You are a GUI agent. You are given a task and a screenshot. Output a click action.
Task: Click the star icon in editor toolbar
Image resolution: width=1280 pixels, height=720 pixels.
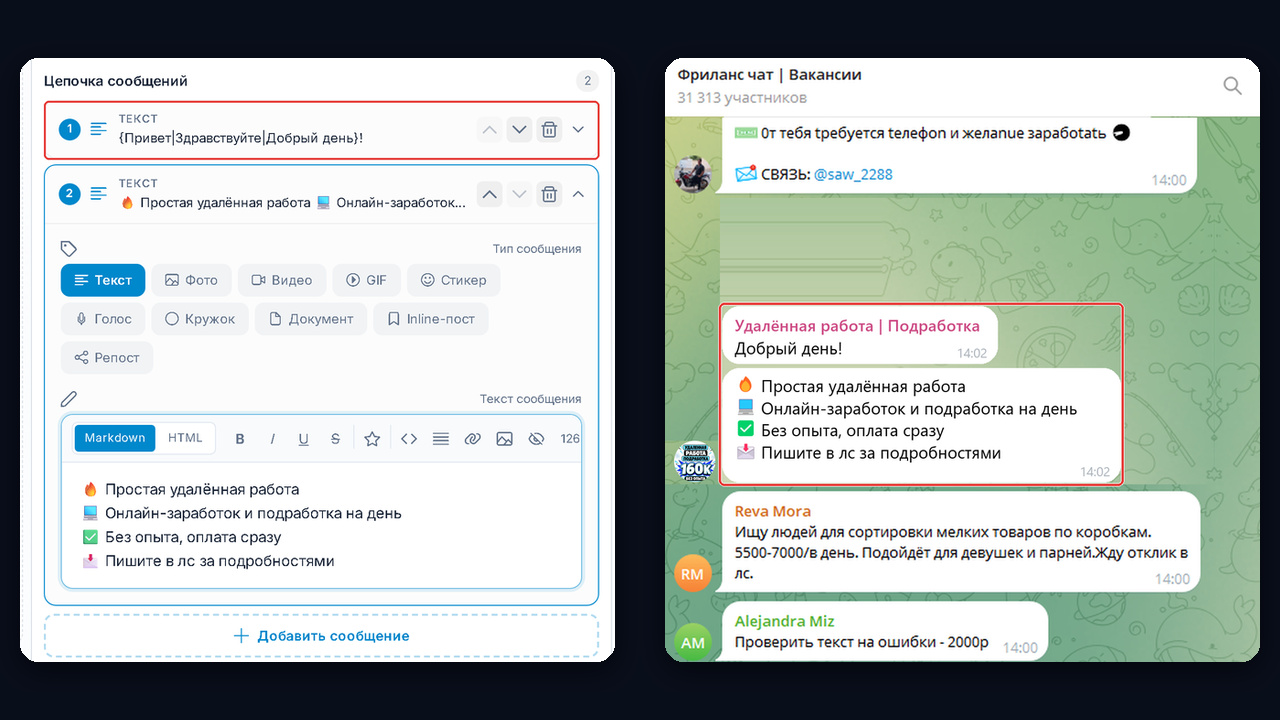pyautogui.click(x=372, y=439)
